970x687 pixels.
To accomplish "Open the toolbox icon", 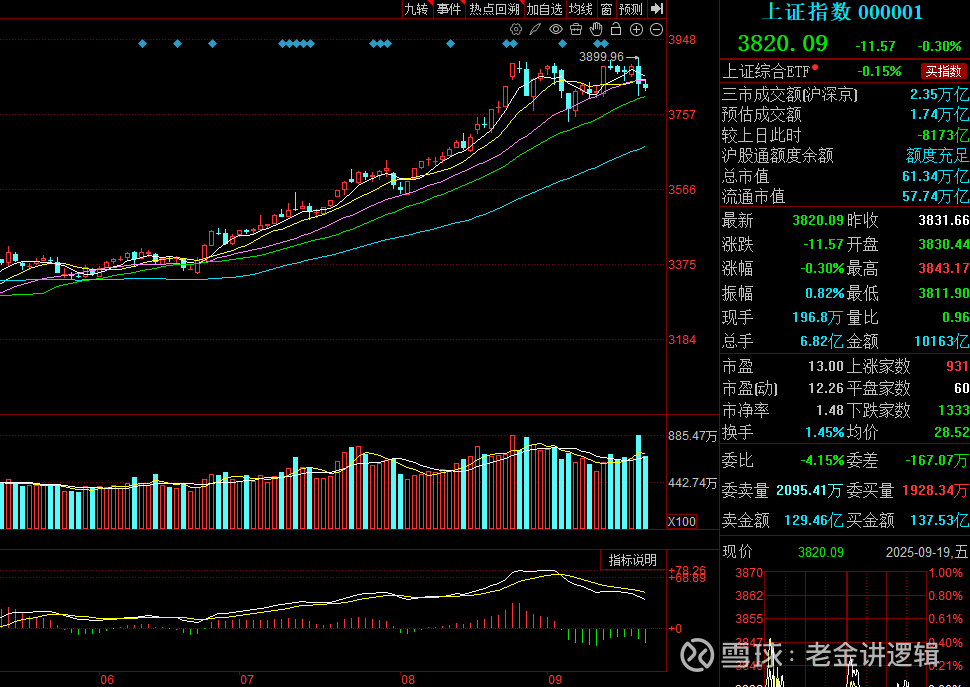I will (576, 29).
